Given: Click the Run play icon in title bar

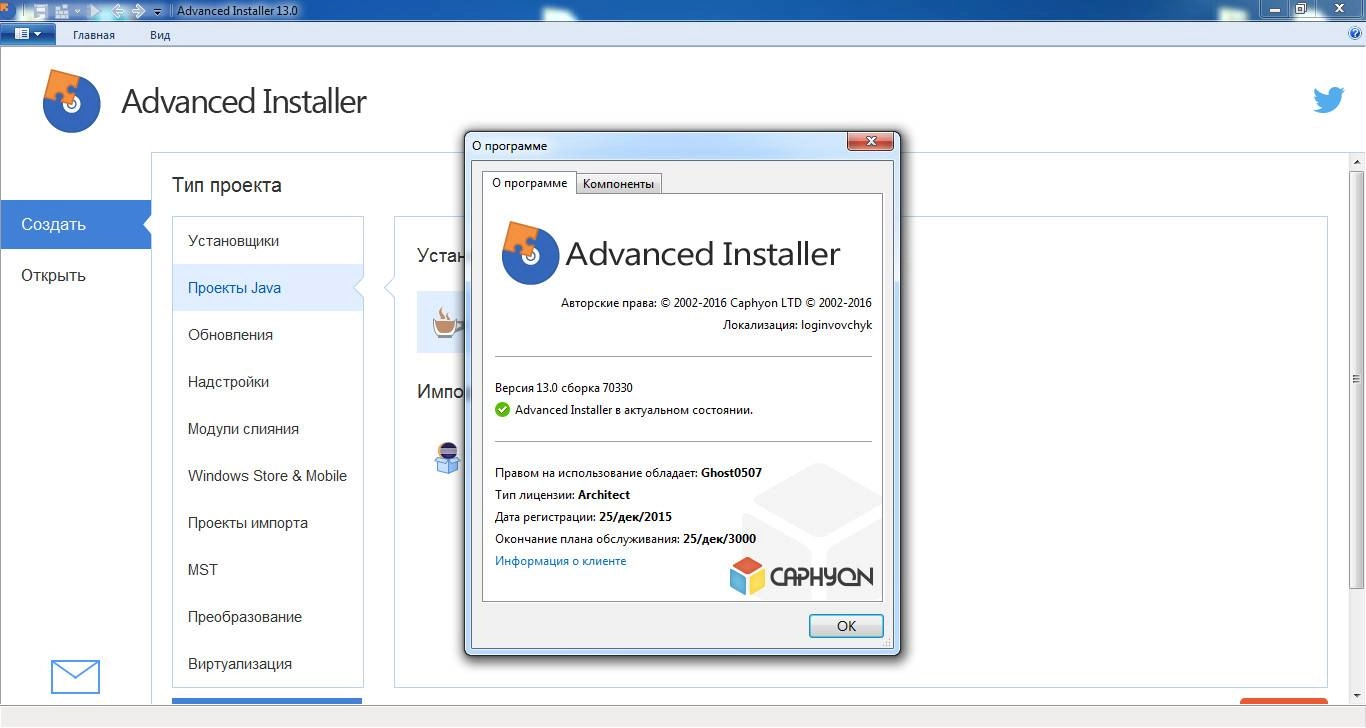Looking at the screenshot, I should click(97, 11).
